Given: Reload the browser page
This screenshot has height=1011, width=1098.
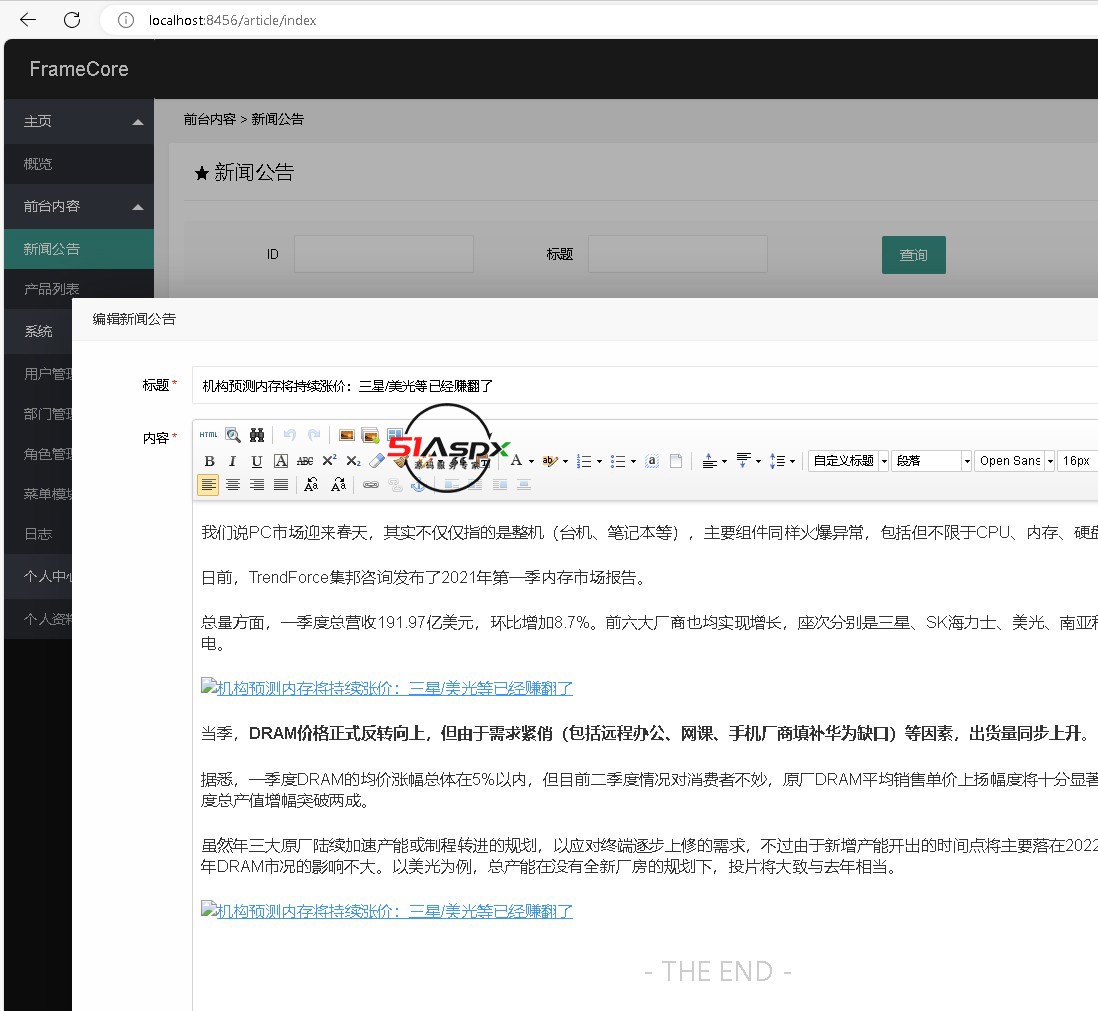Looking at the screenshot, I should click(72, 20).
